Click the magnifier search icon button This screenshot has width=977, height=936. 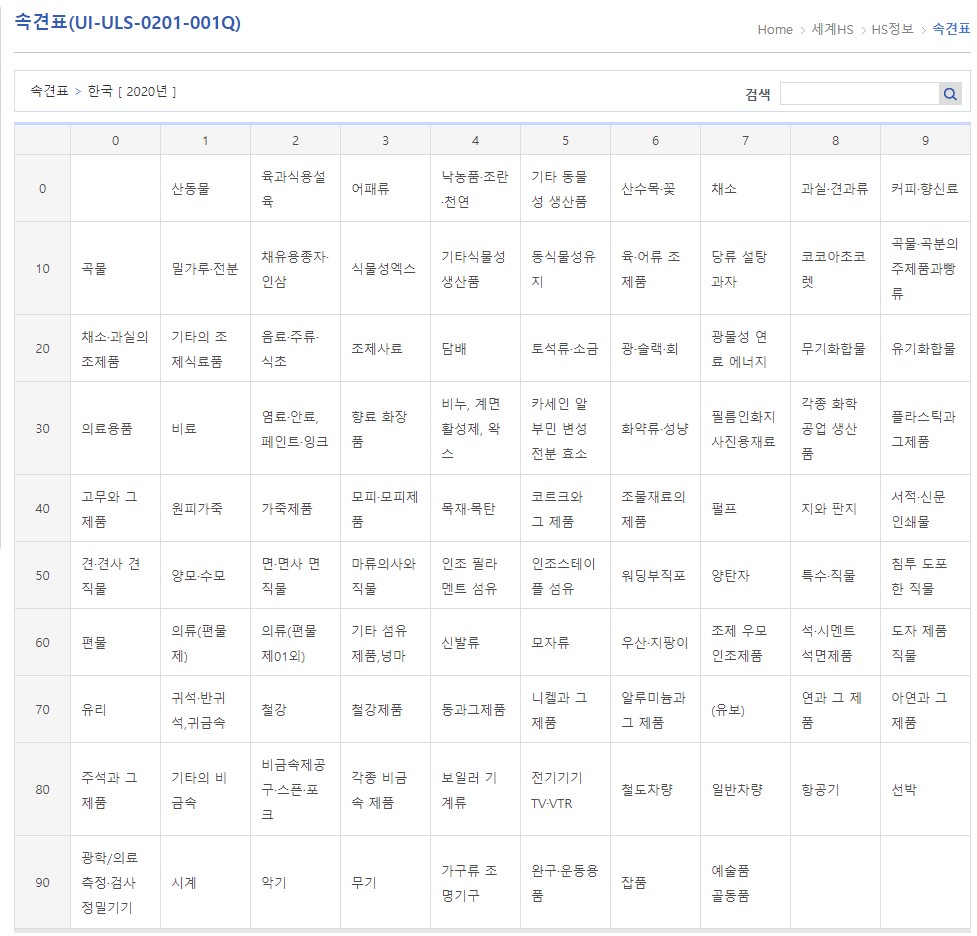tap(950, 94)
